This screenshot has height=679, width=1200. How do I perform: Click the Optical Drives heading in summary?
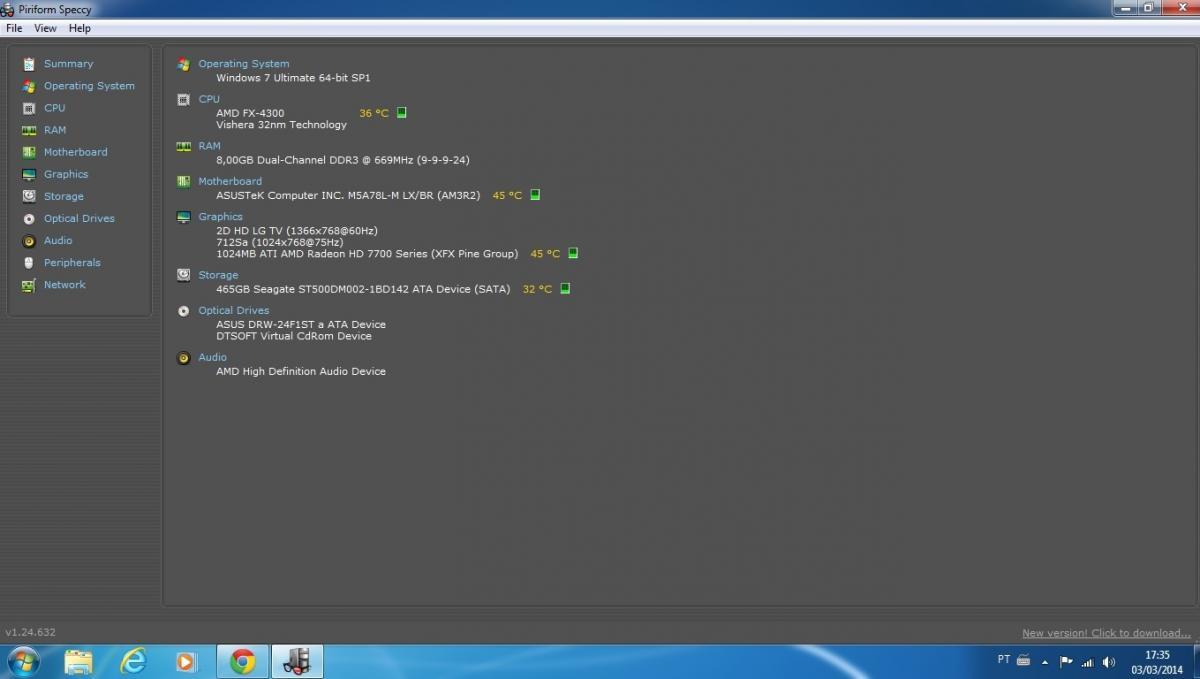coord(234,310)
